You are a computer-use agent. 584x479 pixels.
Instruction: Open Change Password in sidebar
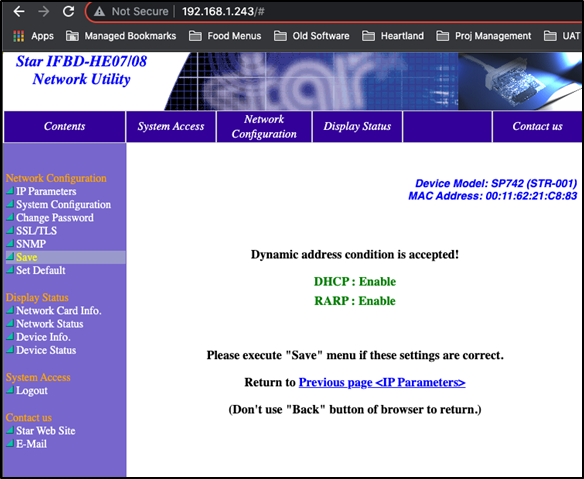[x=55, y=218]
